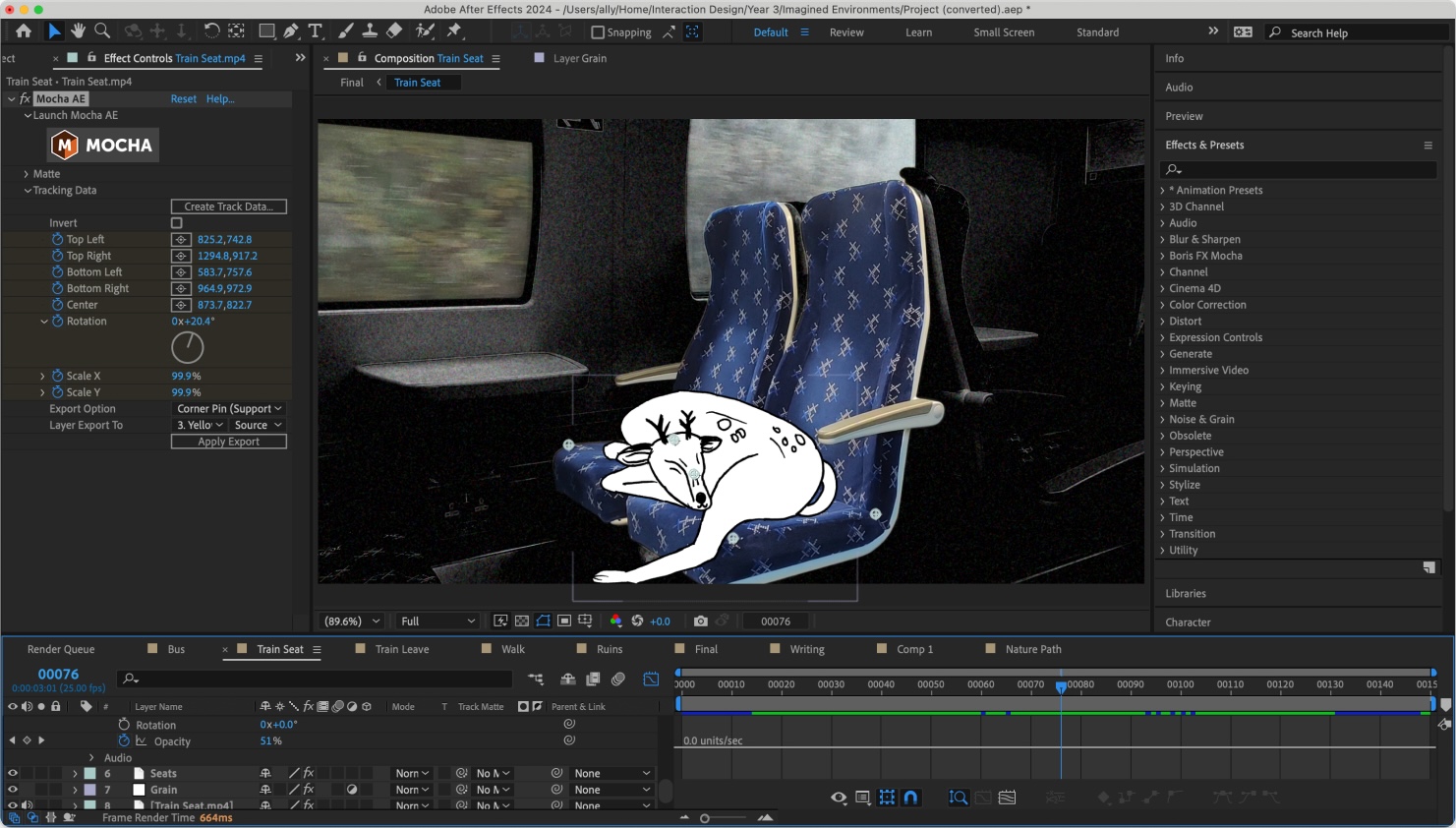Switch to the Small Screen workspace
This screenshot has width=1456, height=828.
click(x=1004, y=32)
